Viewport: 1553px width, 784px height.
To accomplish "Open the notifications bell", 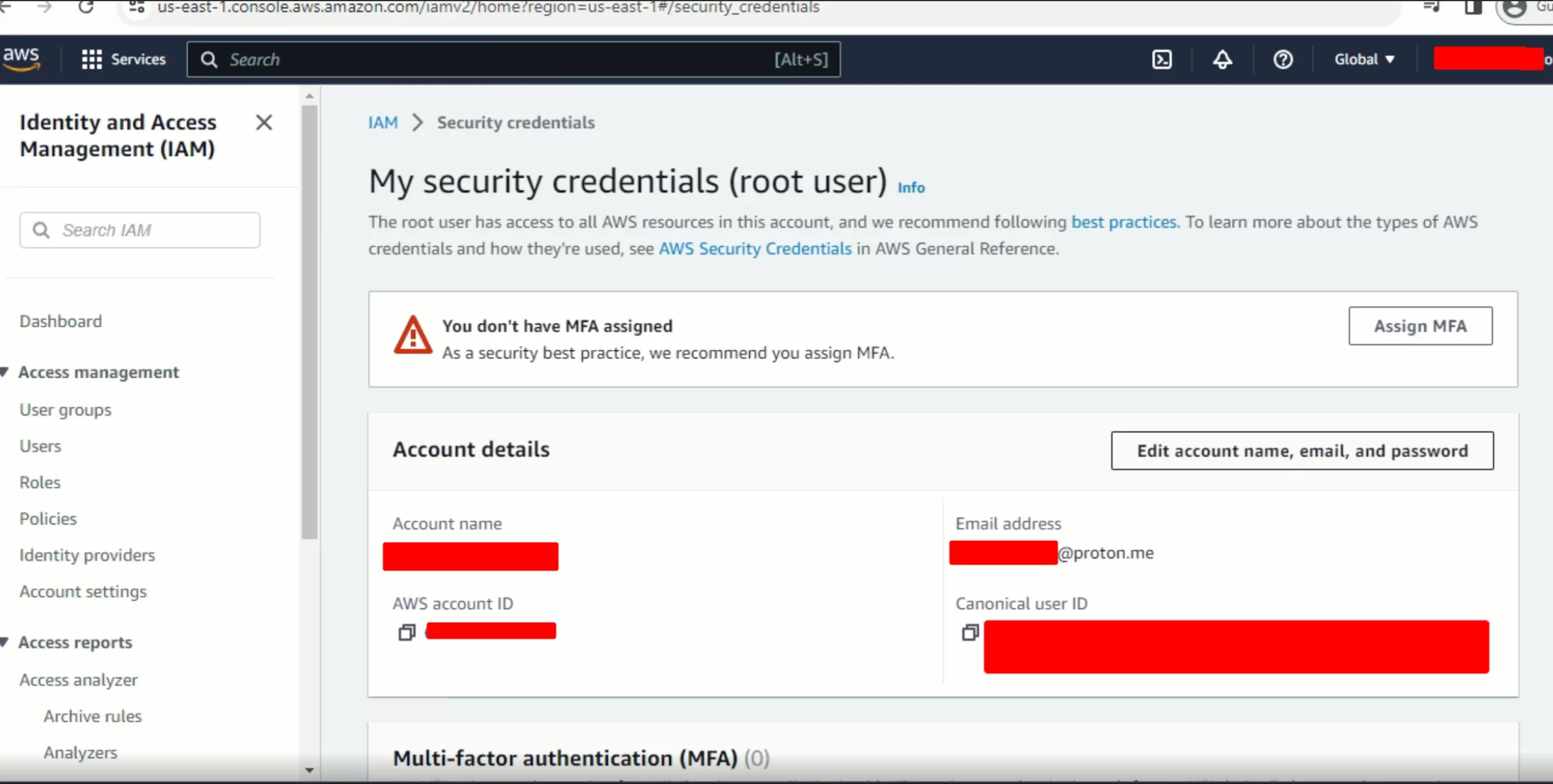I will pos(1222,59).
